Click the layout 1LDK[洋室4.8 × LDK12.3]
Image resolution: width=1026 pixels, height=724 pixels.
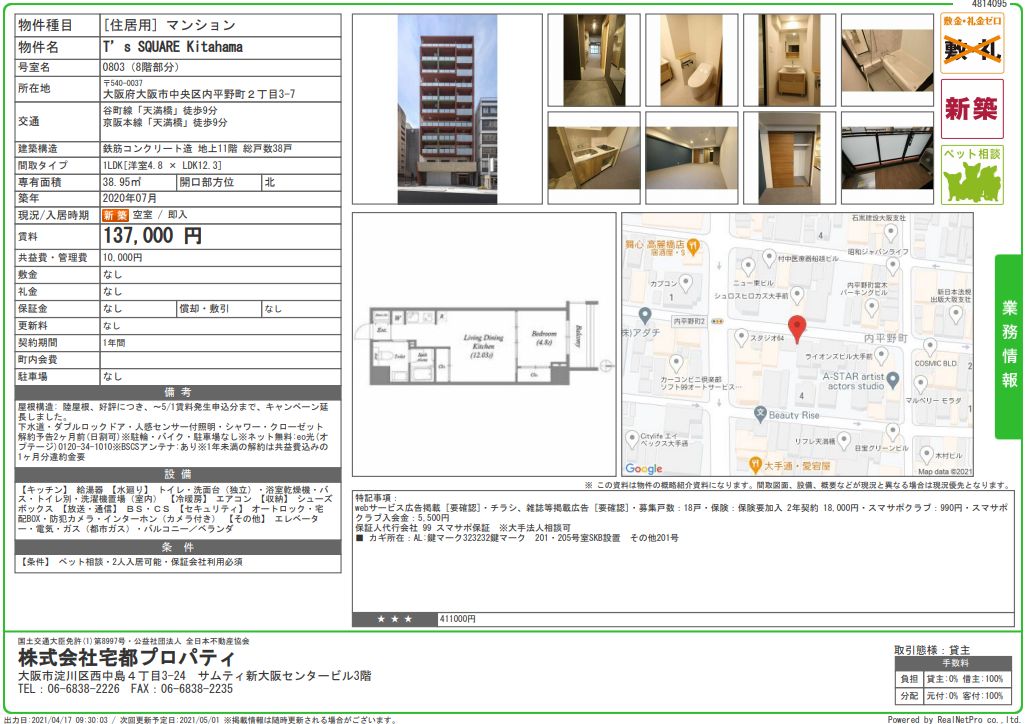click(x=162, y=166)
